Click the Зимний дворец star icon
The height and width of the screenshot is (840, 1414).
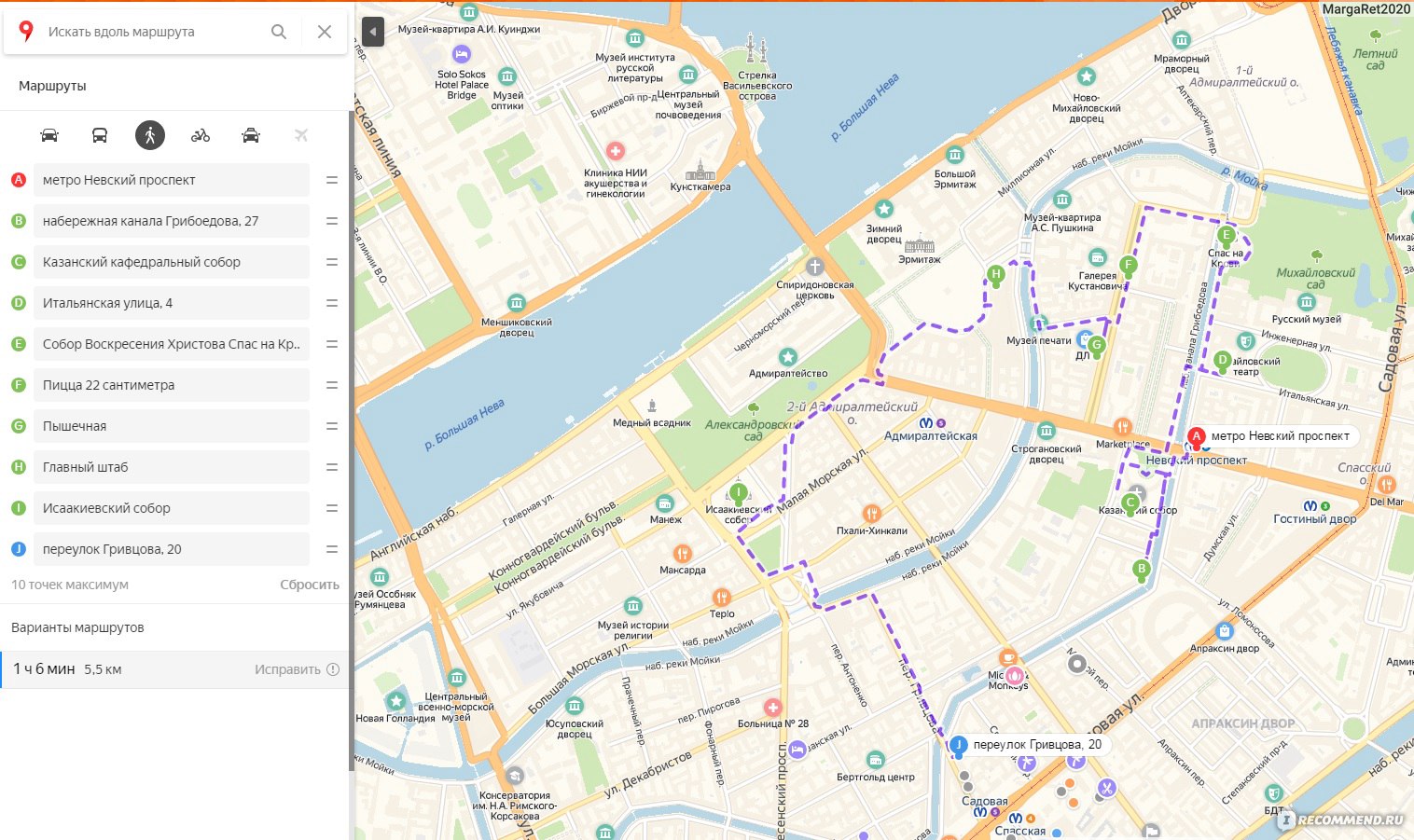(884, 210)
